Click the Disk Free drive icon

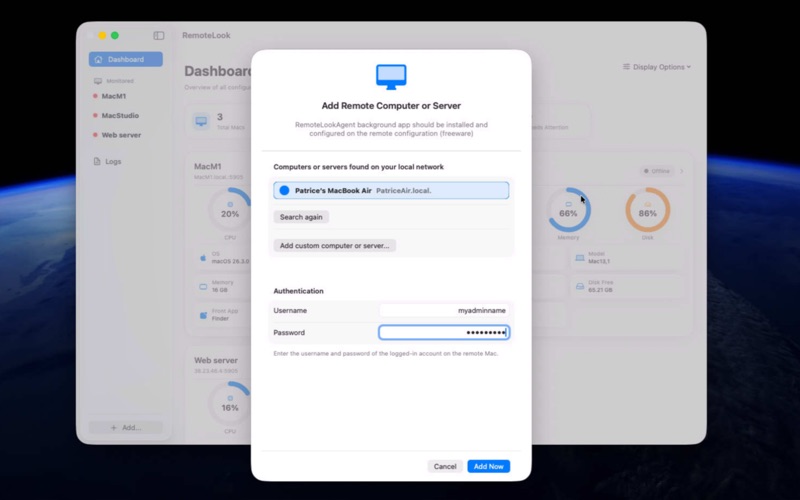coord(580,286)
